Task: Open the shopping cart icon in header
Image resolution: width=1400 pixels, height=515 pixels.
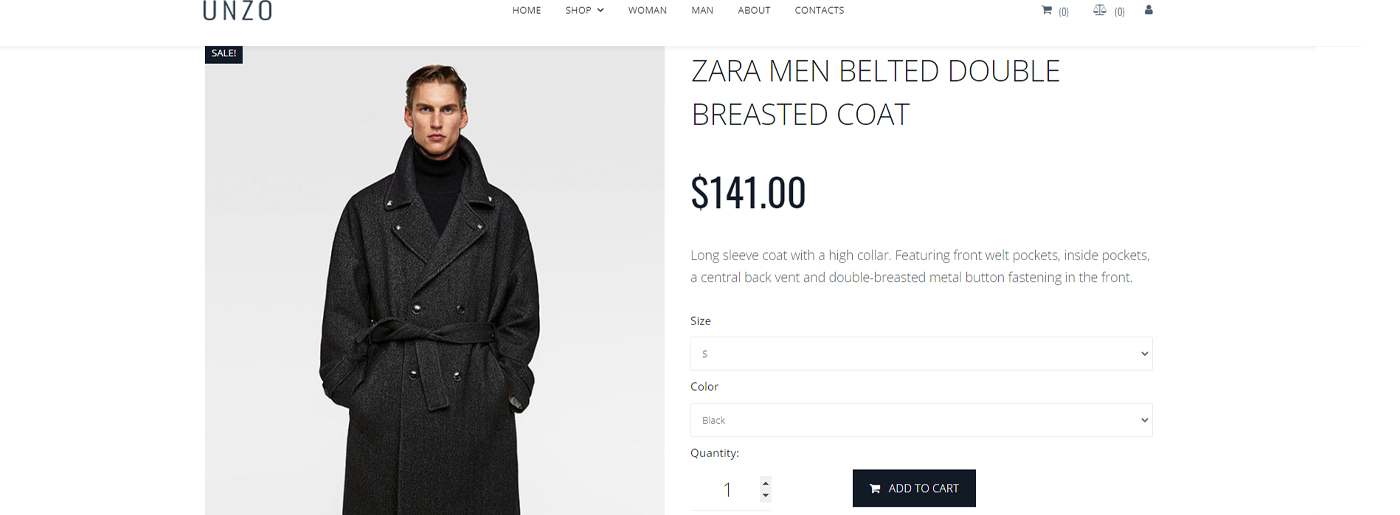Action: (x=1047, y=10)
